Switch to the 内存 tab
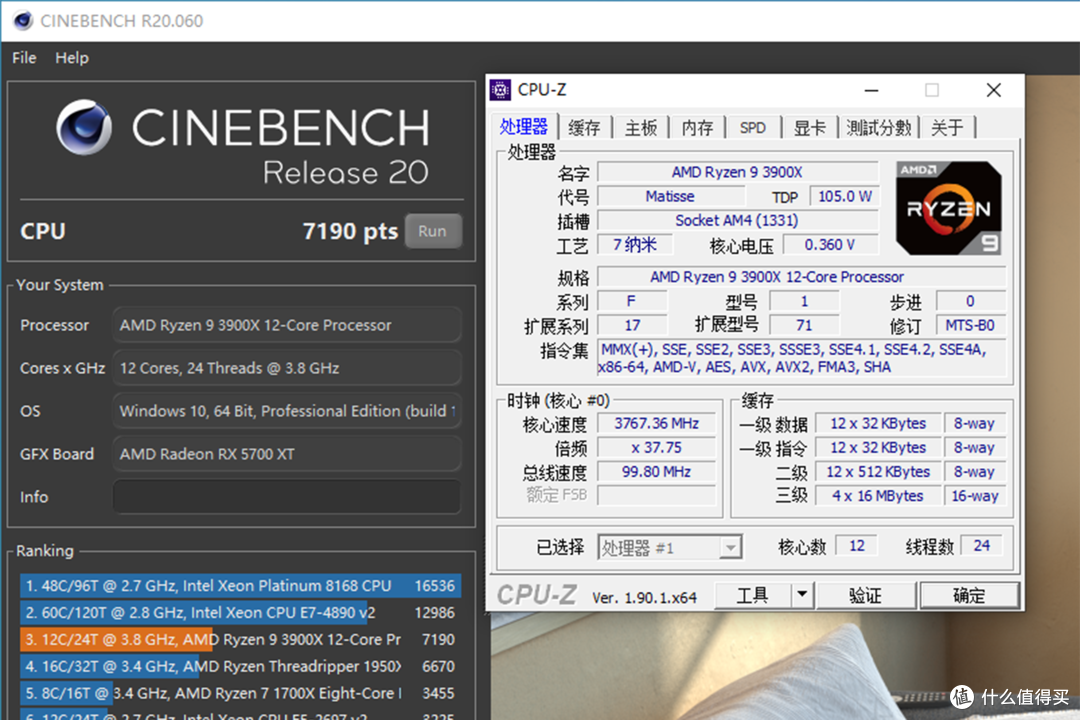 click(697, 127)
